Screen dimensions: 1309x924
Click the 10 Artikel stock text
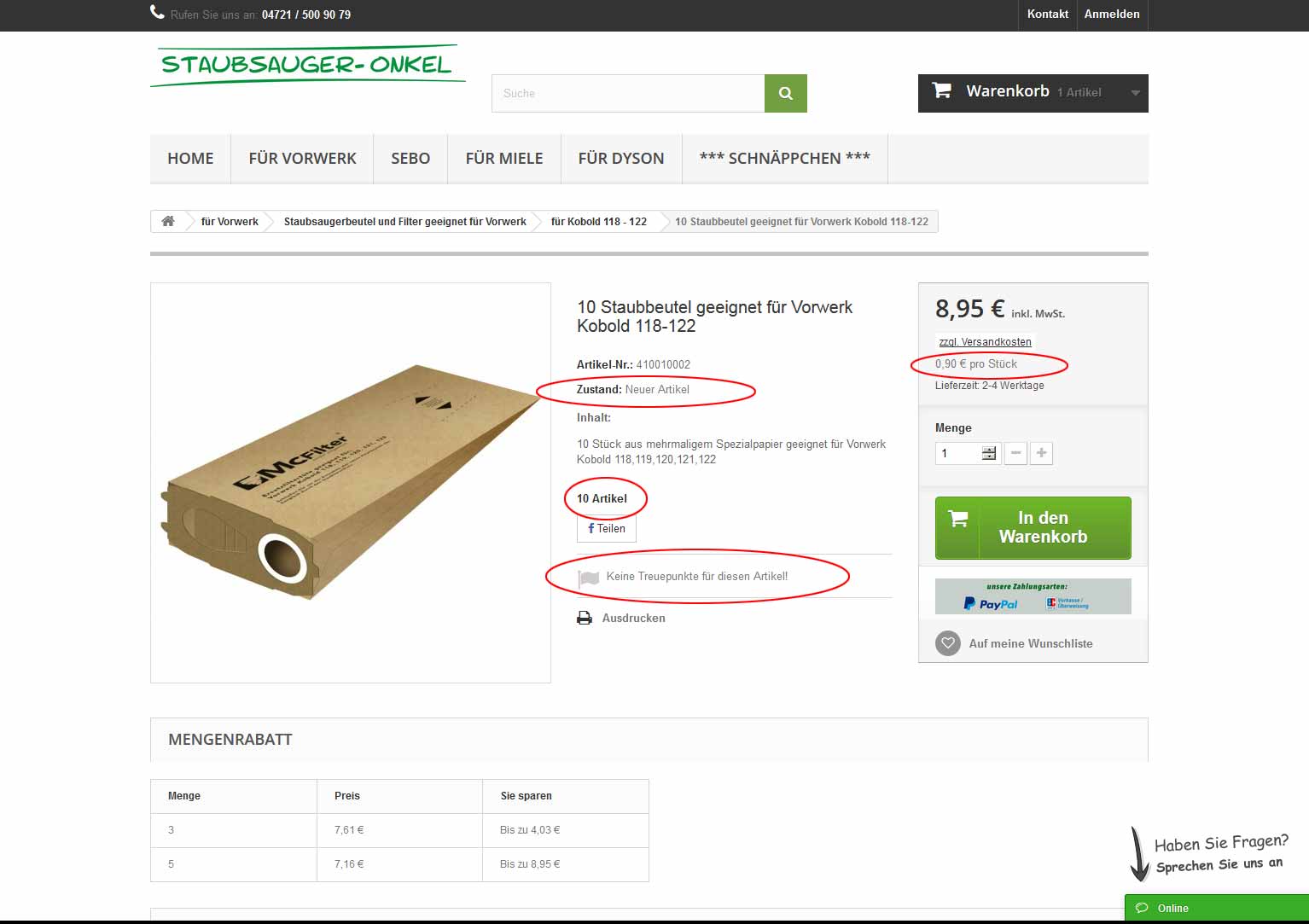click(602, 498)
